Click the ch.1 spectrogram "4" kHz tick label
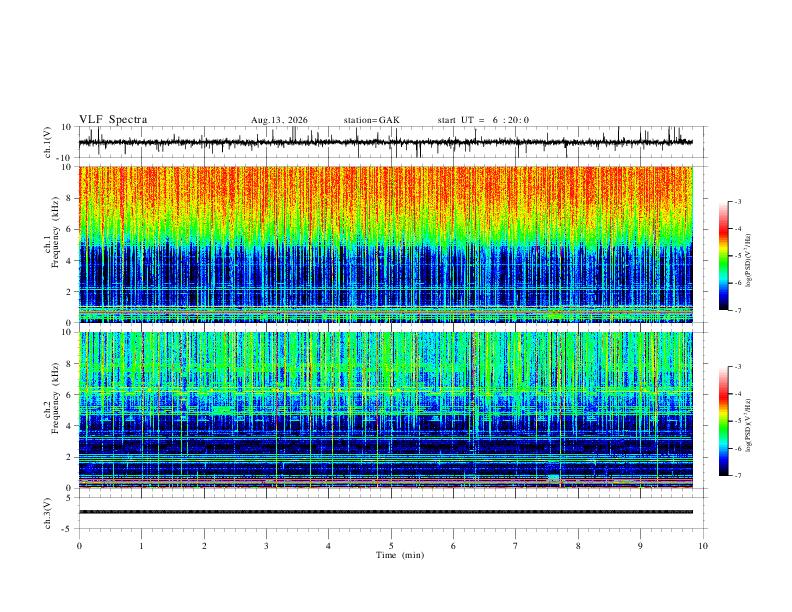This screenshot has height=612, width=792. pos(70,261)
